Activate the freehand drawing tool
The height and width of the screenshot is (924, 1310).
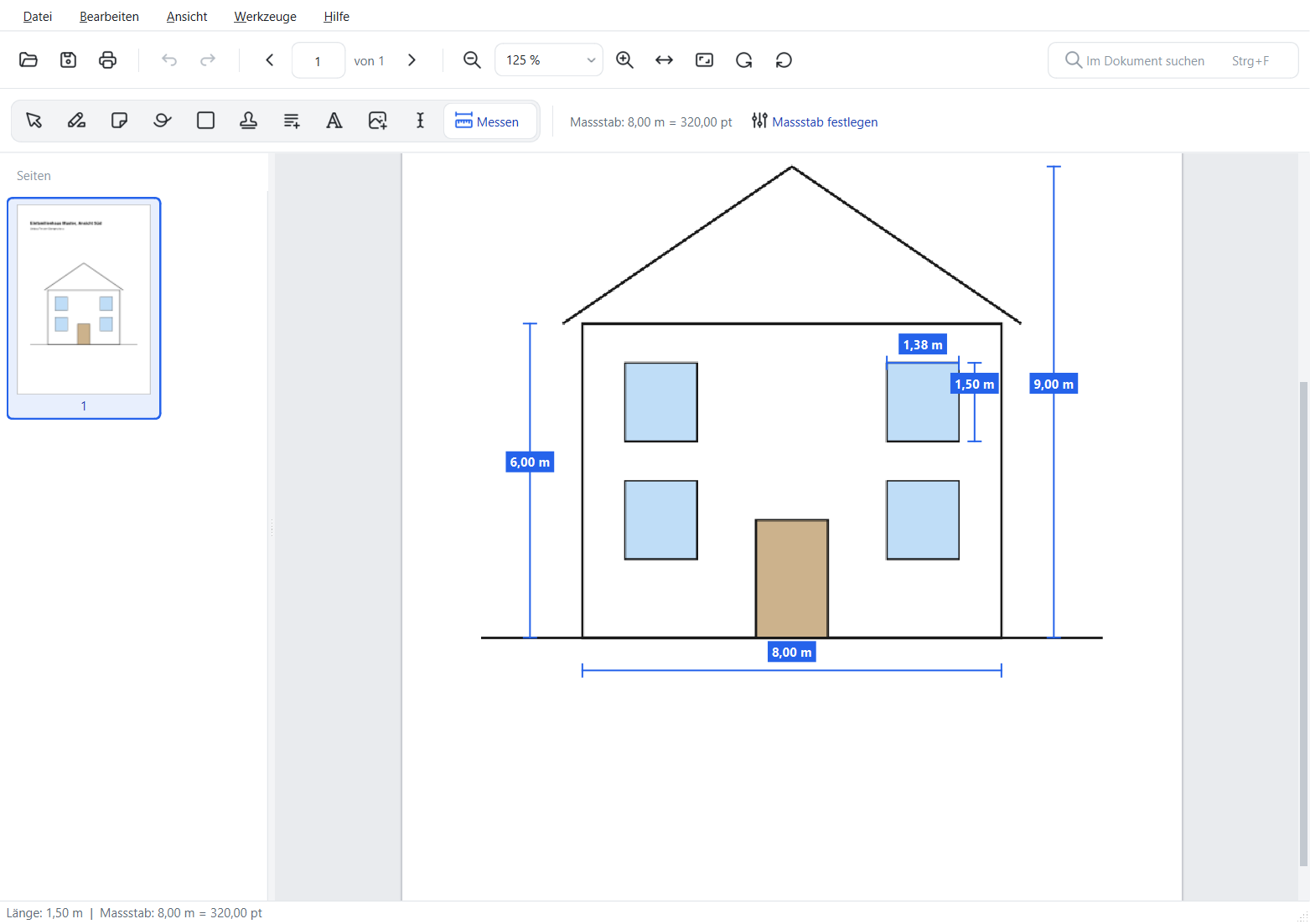click(163, 121)
